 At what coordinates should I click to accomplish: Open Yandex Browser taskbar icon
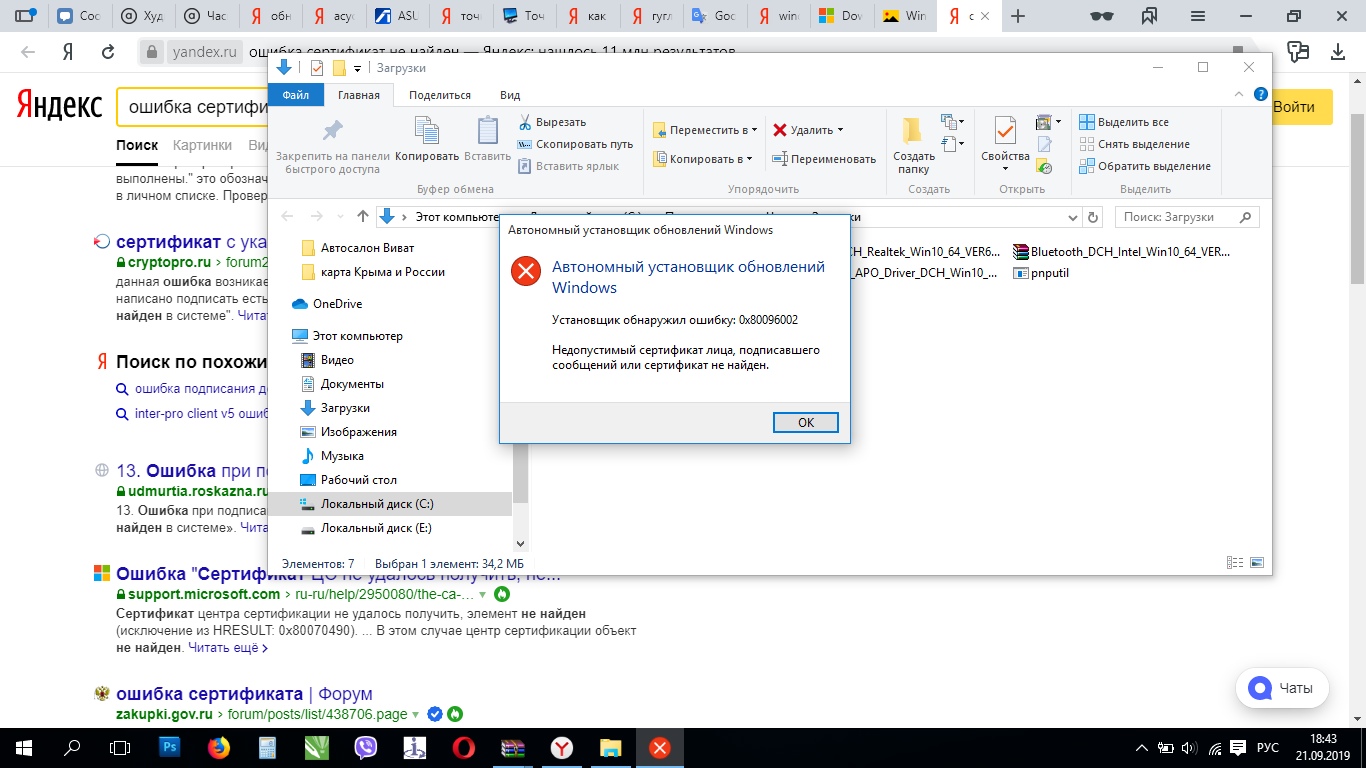[x=562, y=747]
